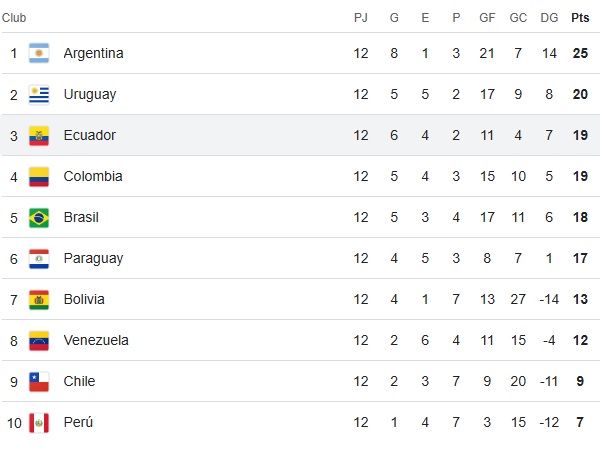Click the Chile flag icon
The width and height of the screenshot is (600, 450).
point(39,381)
